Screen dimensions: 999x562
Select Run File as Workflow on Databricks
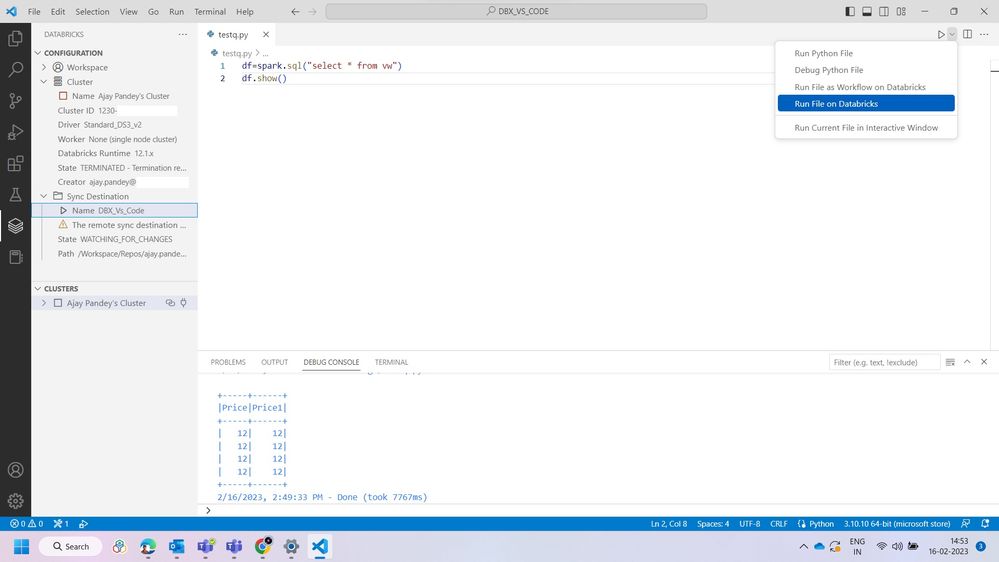coord(859,87)
